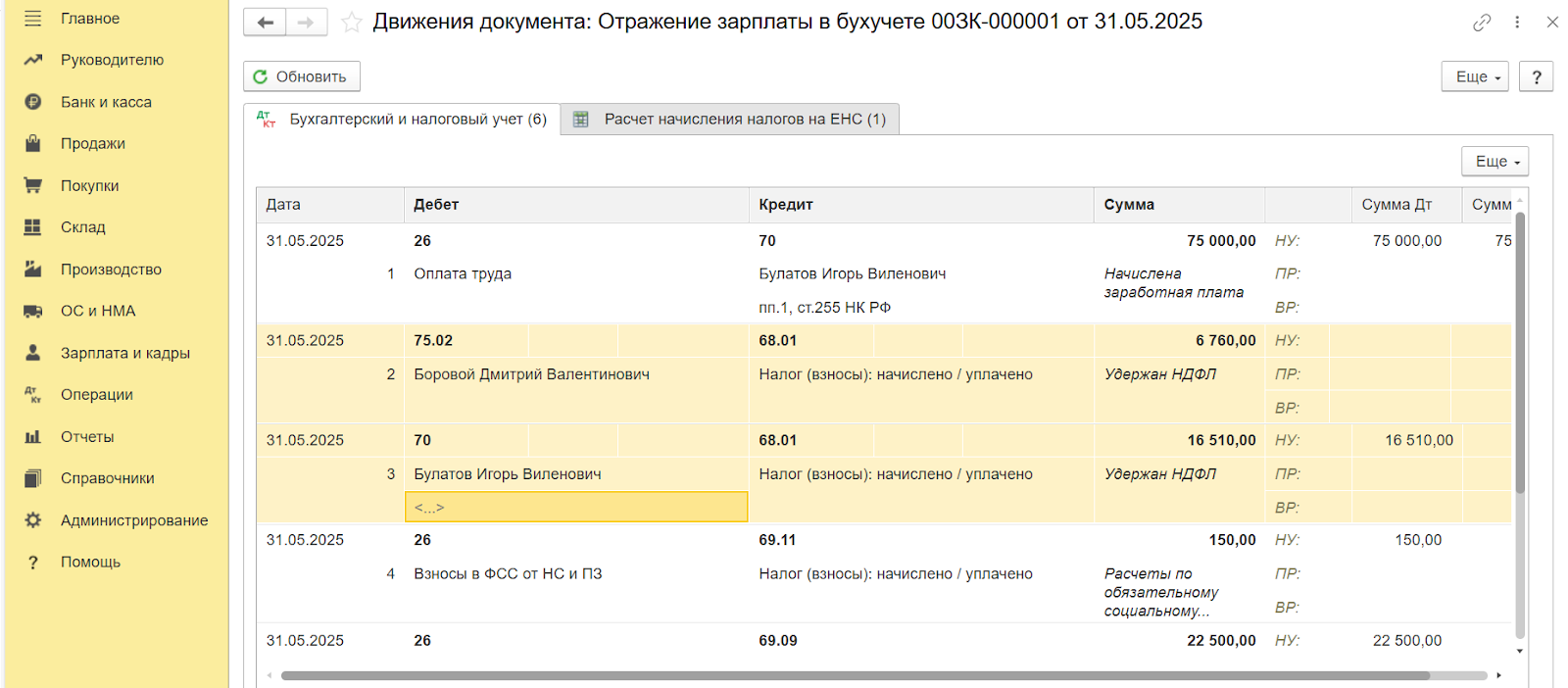This screenshot has width=1568, height=688.
Task: Click the vertical scrollbar of the table
Action: coord(1520,353)
